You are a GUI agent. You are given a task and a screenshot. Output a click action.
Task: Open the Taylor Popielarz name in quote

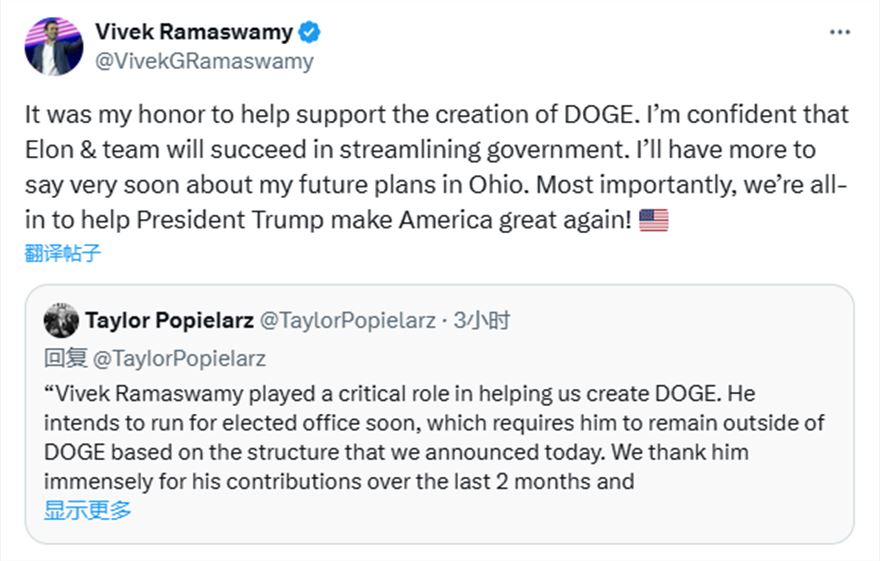(169, 321)
